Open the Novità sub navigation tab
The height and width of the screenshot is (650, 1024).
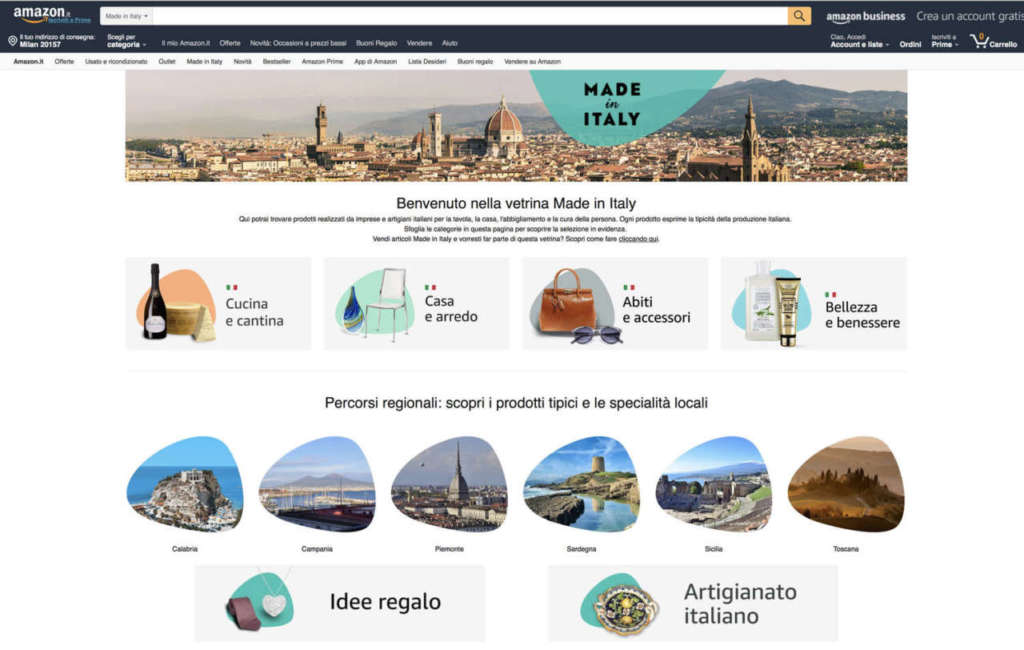pos(242,61)
